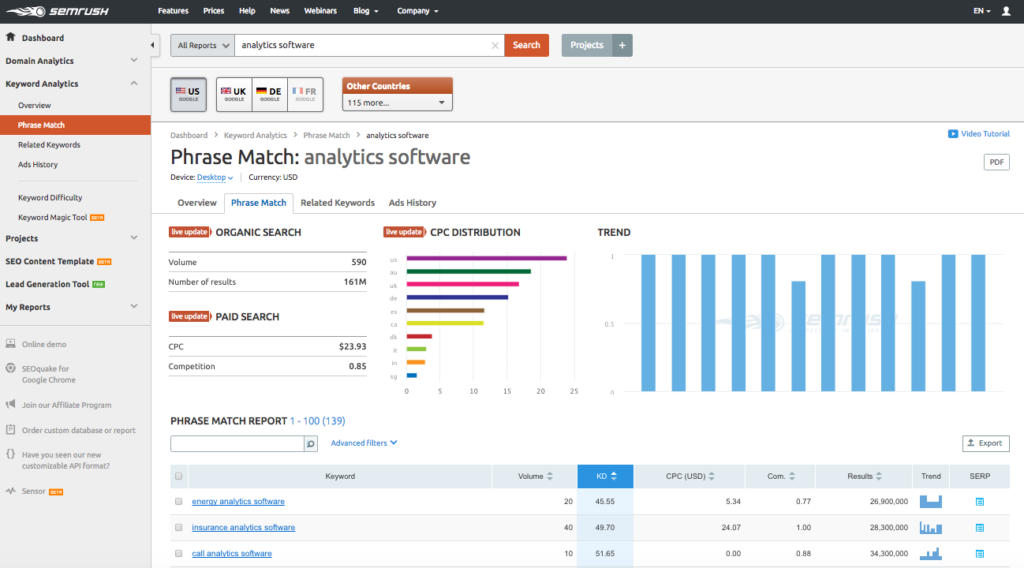The image size is (1024, 568).
Task: Click the custom database document icon
Action: [10, 430]
